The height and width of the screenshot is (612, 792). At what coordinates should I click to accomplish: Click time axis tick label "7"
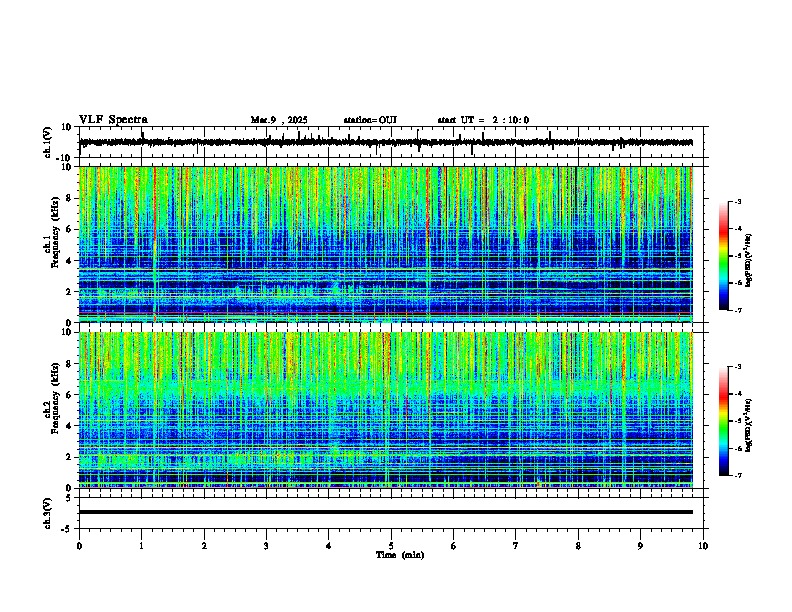(516, 546)
